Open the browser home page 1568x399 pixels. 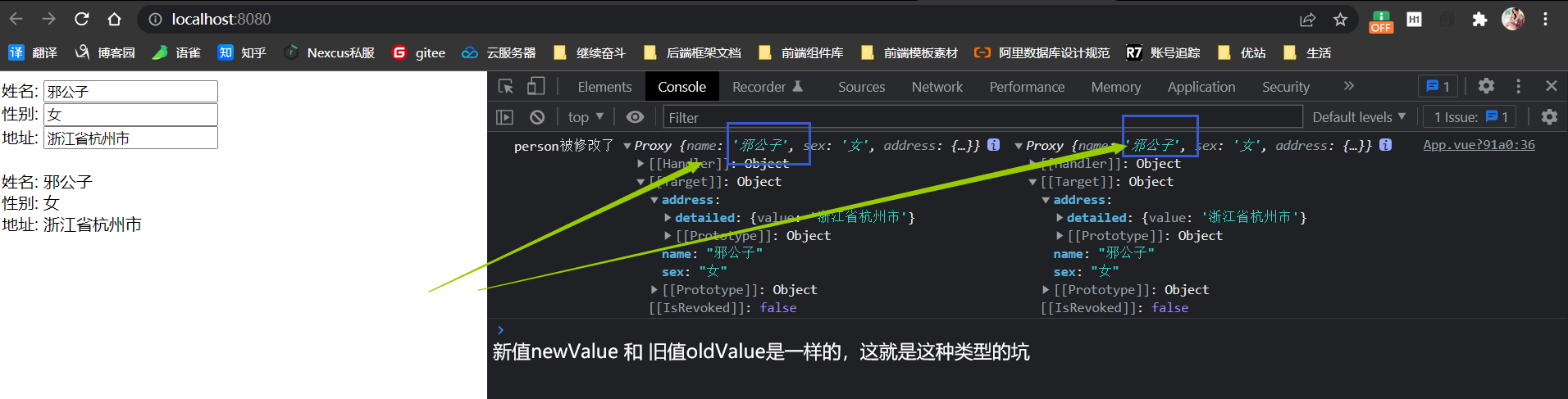114,19
